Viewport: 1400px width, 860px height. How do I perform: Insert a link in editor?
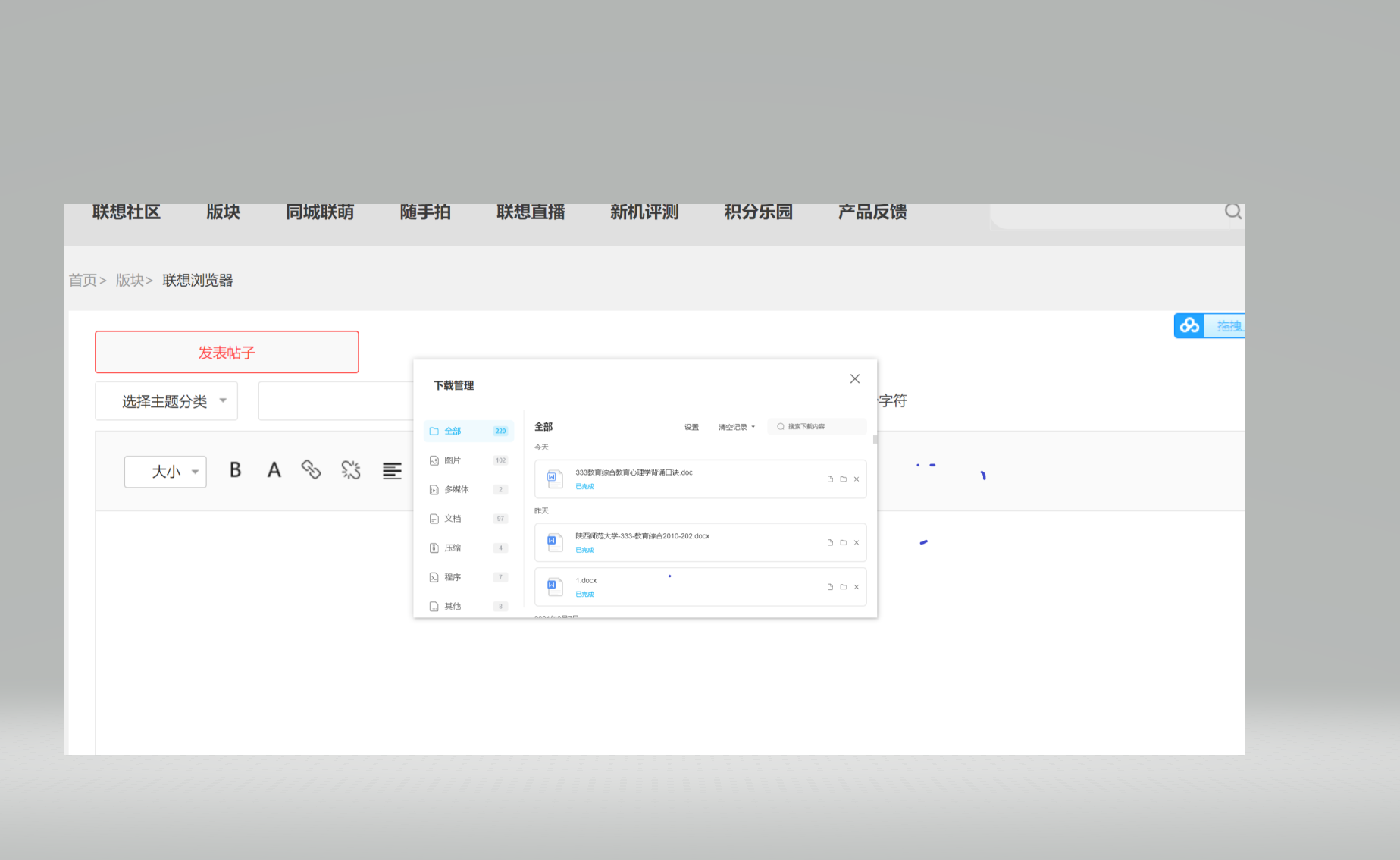(x=311, y=470)
